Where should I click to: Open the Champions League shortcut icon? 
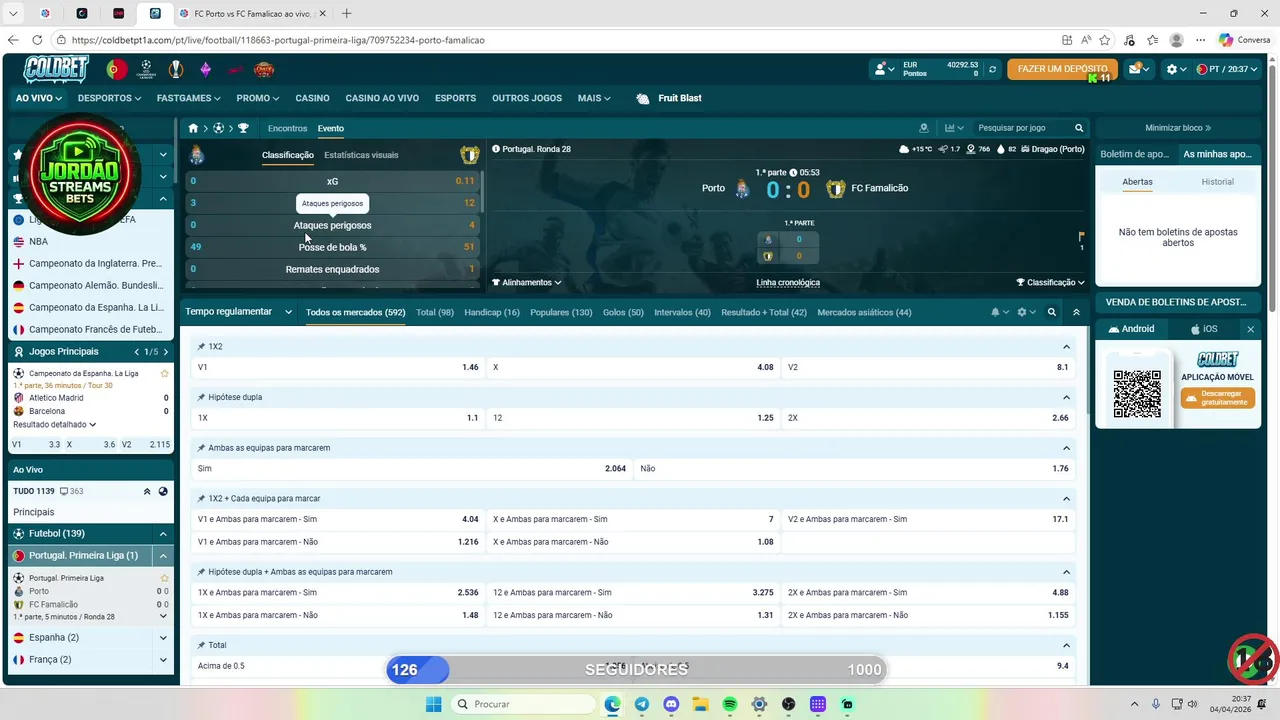coord(146,69)
